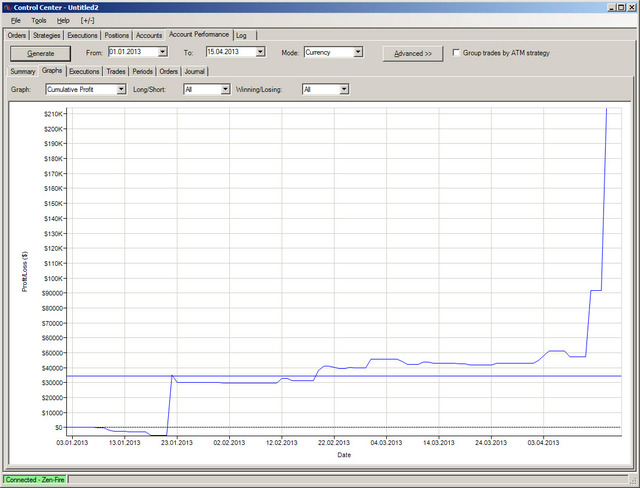Open the top Executions main tab

click(82, 35)
